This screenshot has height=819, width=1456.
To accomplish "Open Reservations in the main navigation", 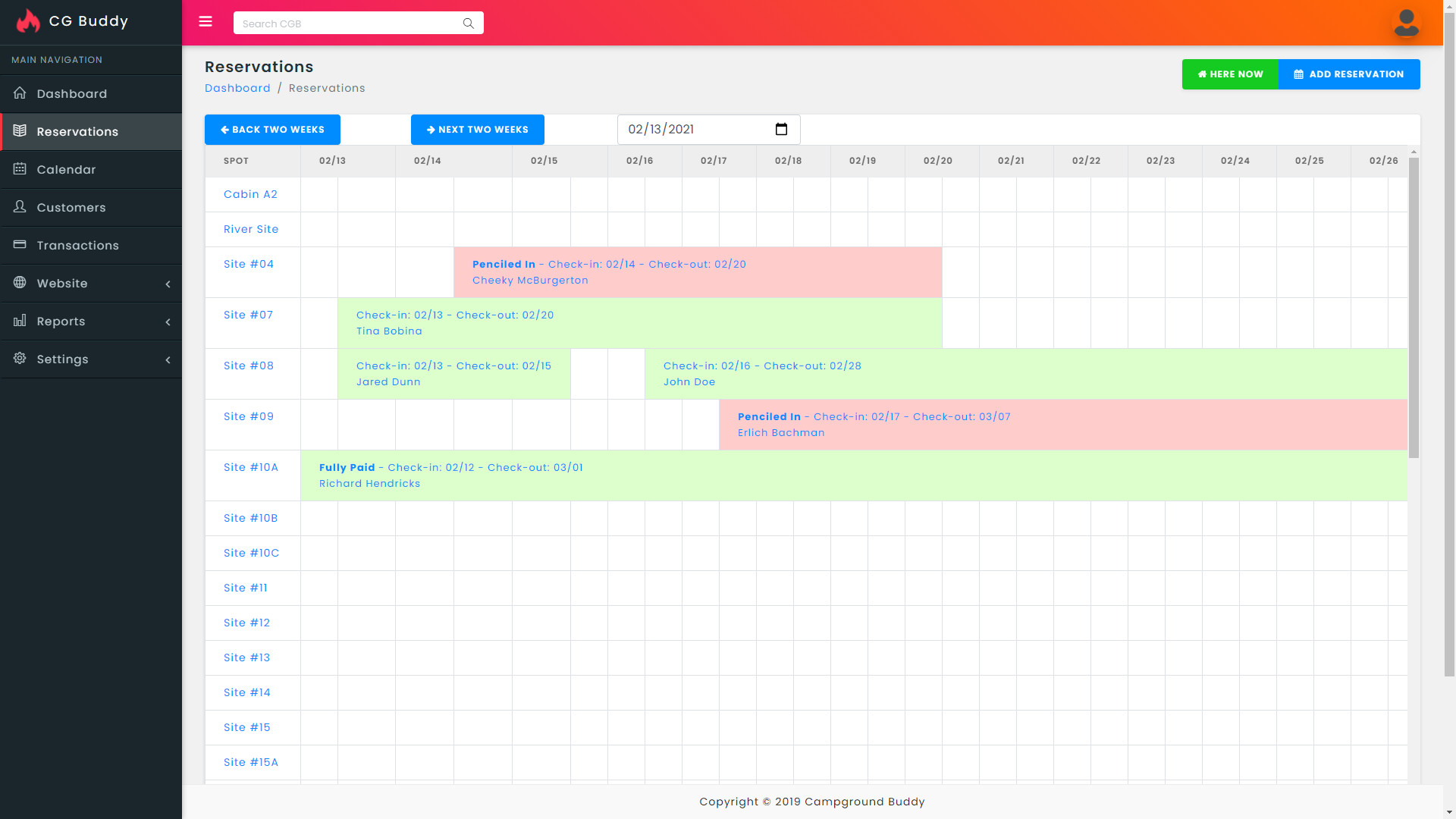I will click(x=77, y=132).
